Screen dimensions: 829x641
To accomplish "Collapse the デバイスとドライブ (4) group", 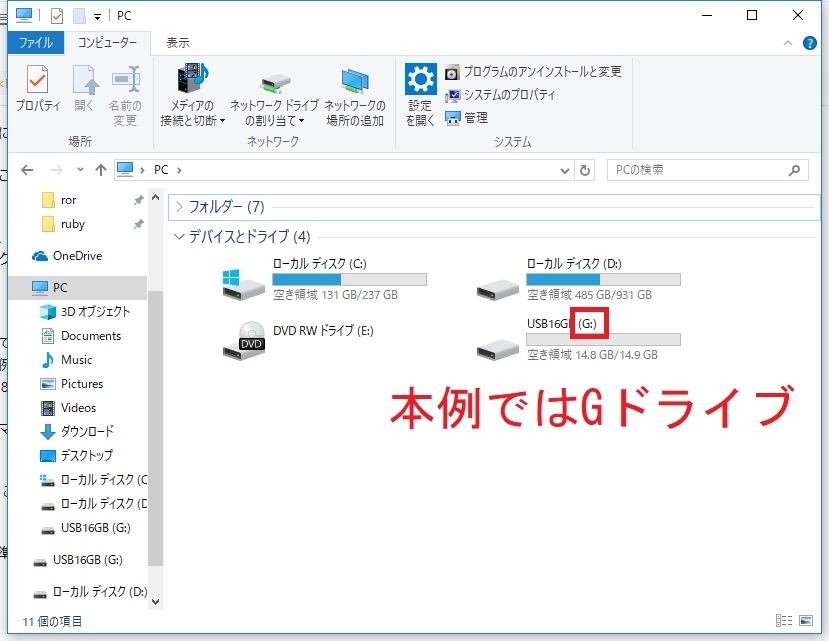I will point(179,236).
